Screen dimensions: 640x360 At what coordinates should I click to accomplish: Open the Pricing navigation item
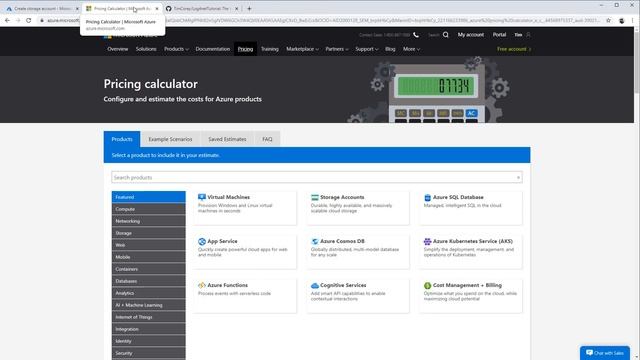click(x=245, y=49)
